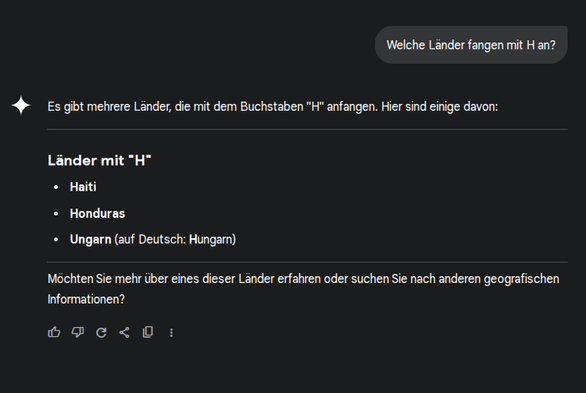
Task: Like the response with thumbs up
Action: click(54, 332)
